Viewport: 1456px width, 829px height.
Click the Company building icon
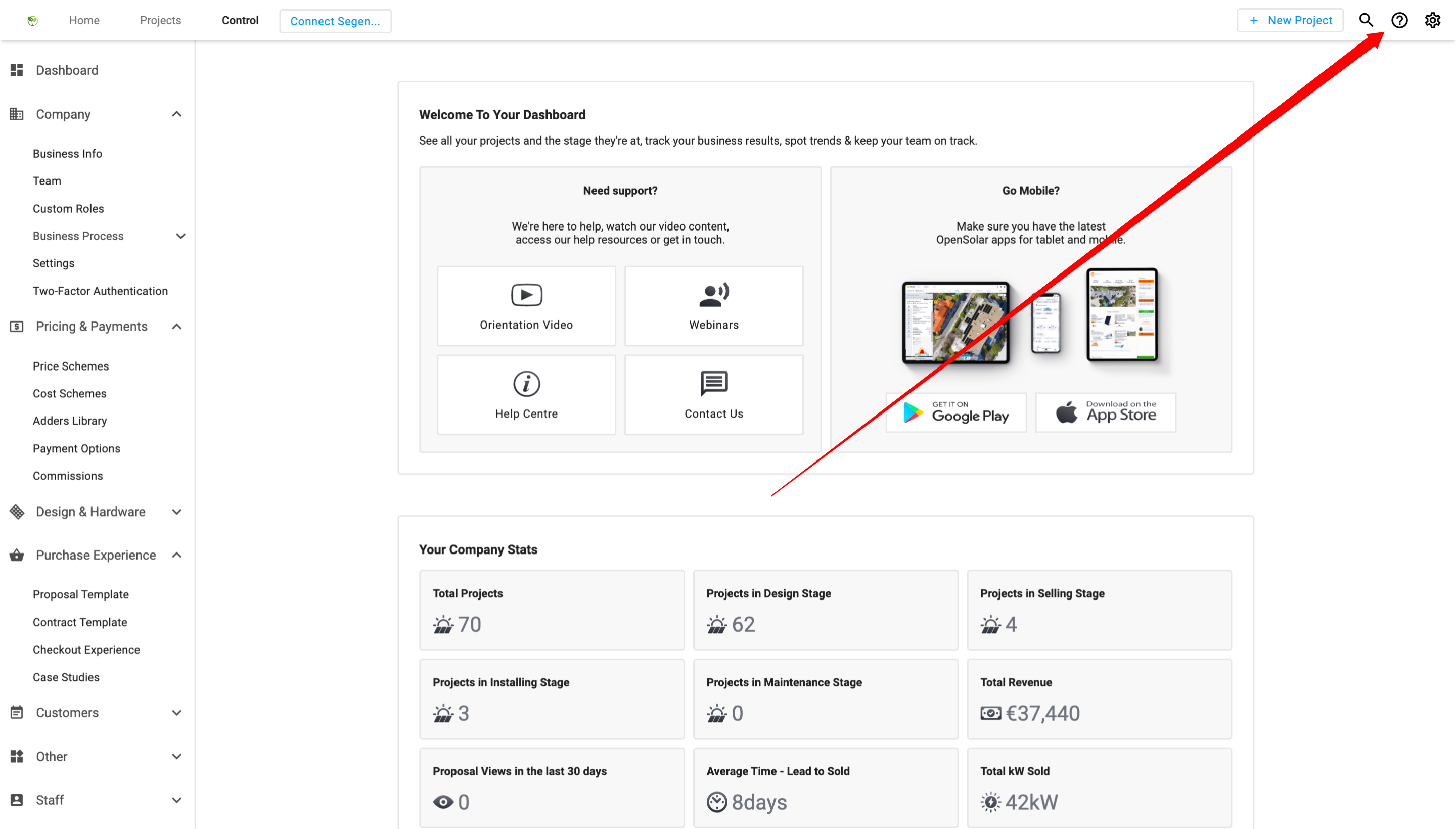click(17, 114)
